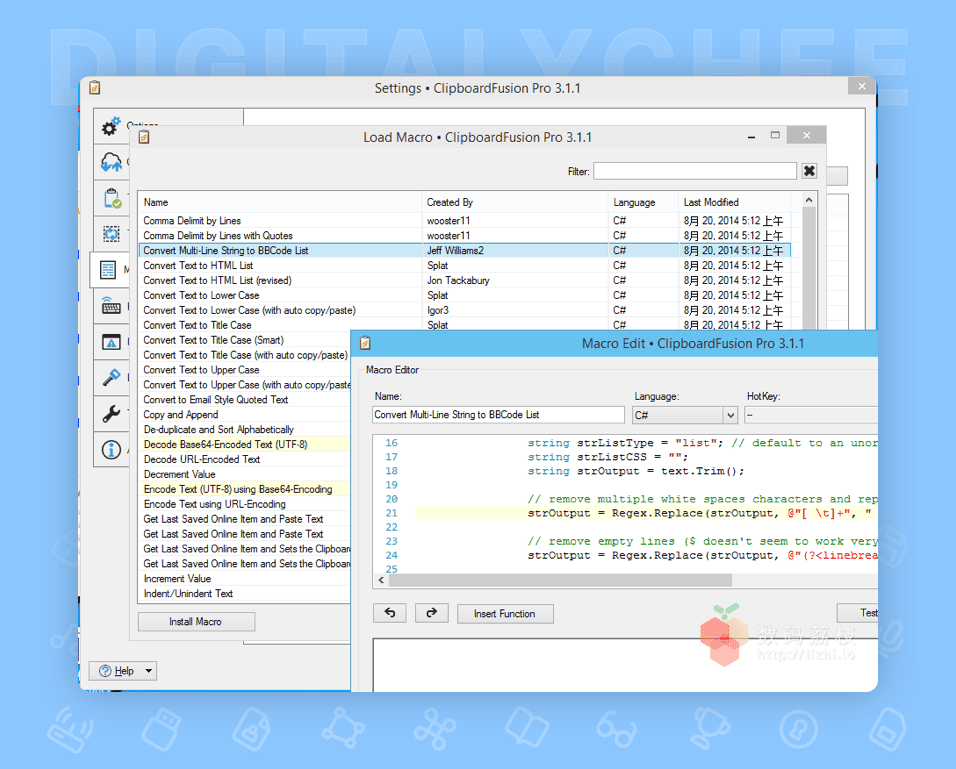
Task: Select 'Decode URL-Encoded Text' macro
Action: pos(245,460)
